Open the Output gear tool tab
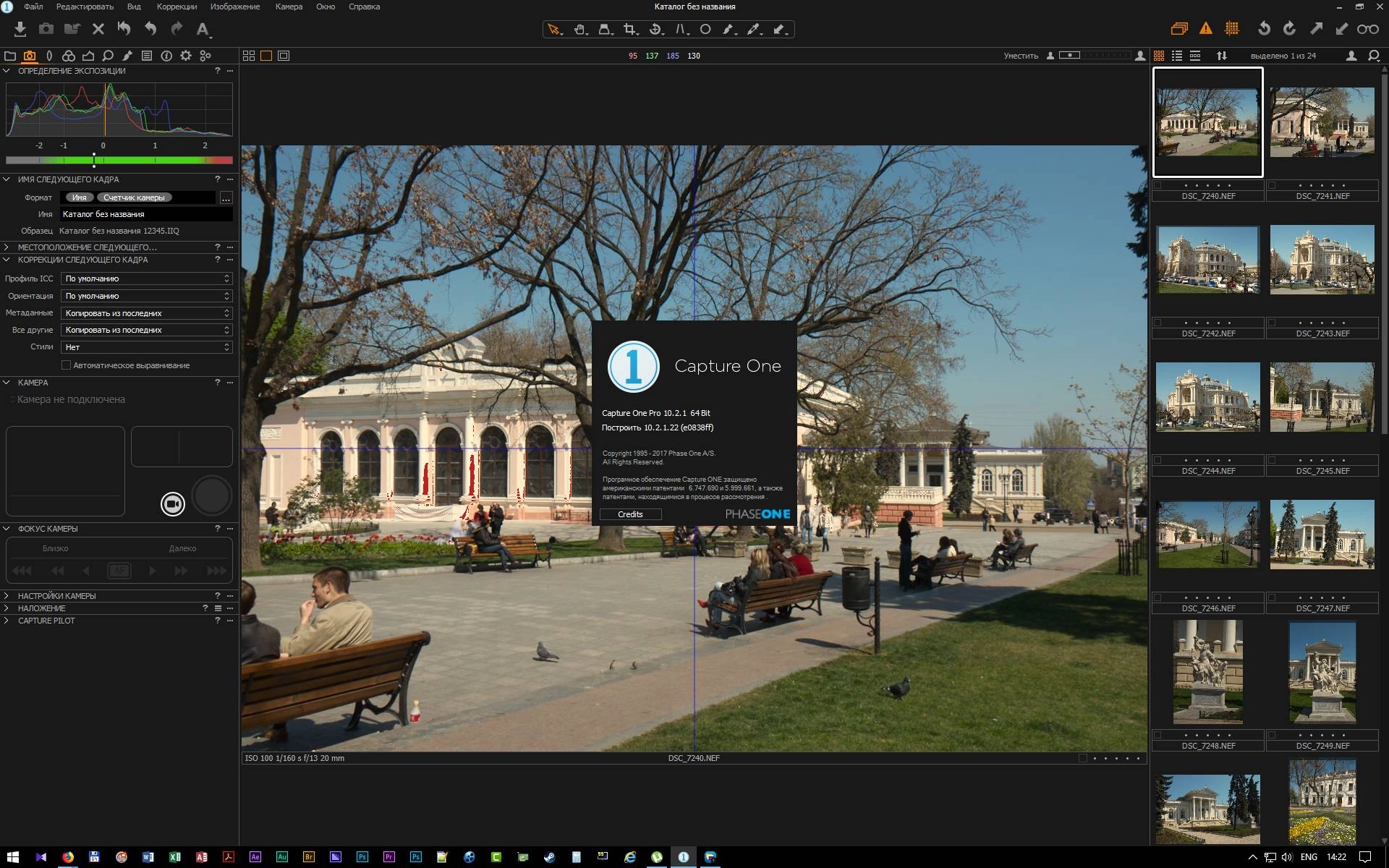 [x=186, y=56]
